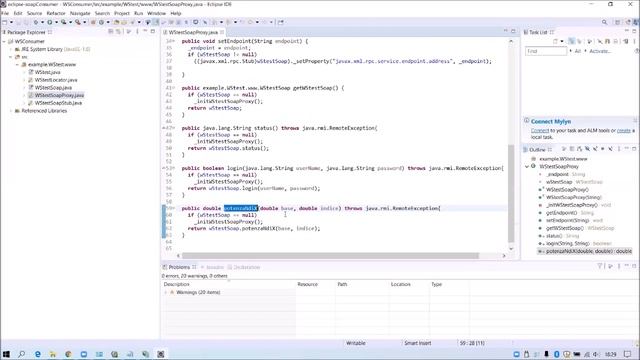Open the File menu
Screen dimensions: 640x360
pos(5,13)
